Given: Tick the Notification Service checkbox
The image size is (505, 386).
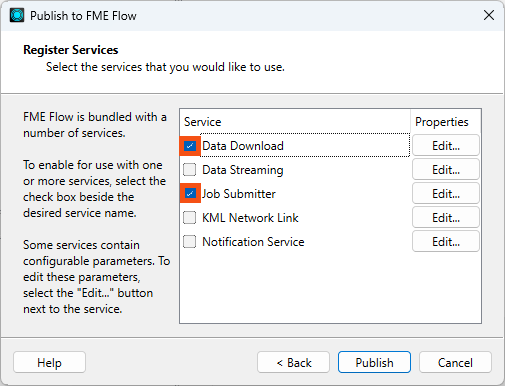Looking at the screenshot, I should point(190,242).
